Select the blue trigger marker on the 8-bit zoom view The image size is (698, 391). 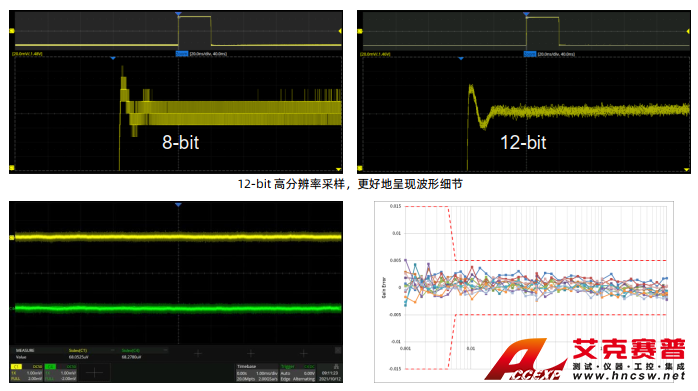(113, 58)
